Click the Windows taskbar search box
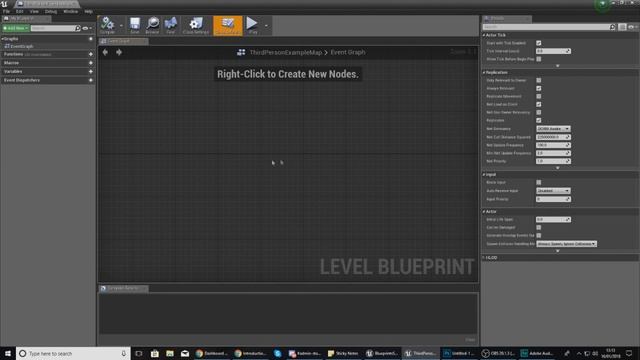The height and width of the screenshot is (360, 640). click(x=73, y=353)
